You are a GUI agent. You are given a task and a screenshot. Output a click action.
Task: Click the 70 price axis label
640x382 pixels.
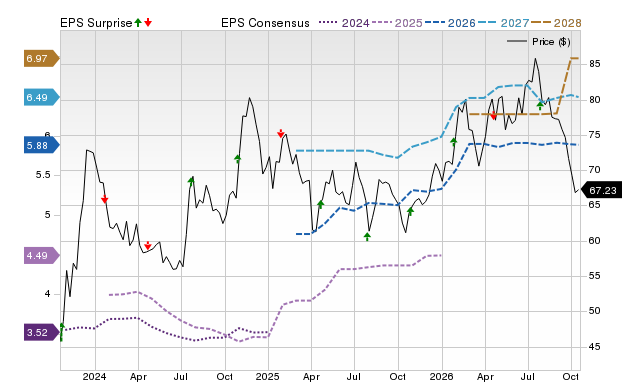tap(594, 169)
